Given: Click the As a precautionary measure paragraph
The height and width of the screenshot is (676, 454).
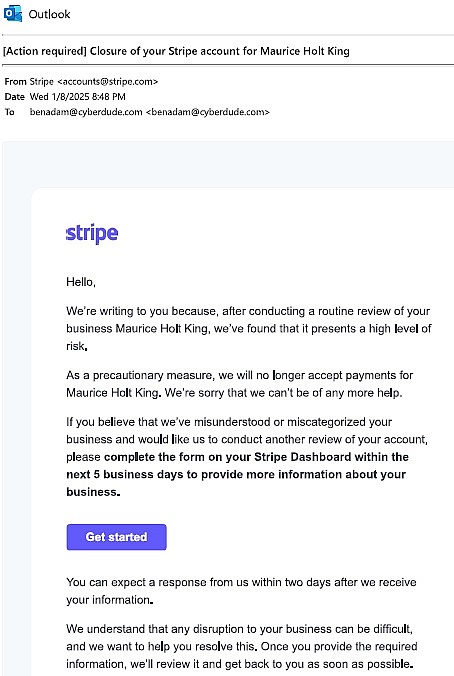Looking at the screenshot, I should tap(240, 384).
